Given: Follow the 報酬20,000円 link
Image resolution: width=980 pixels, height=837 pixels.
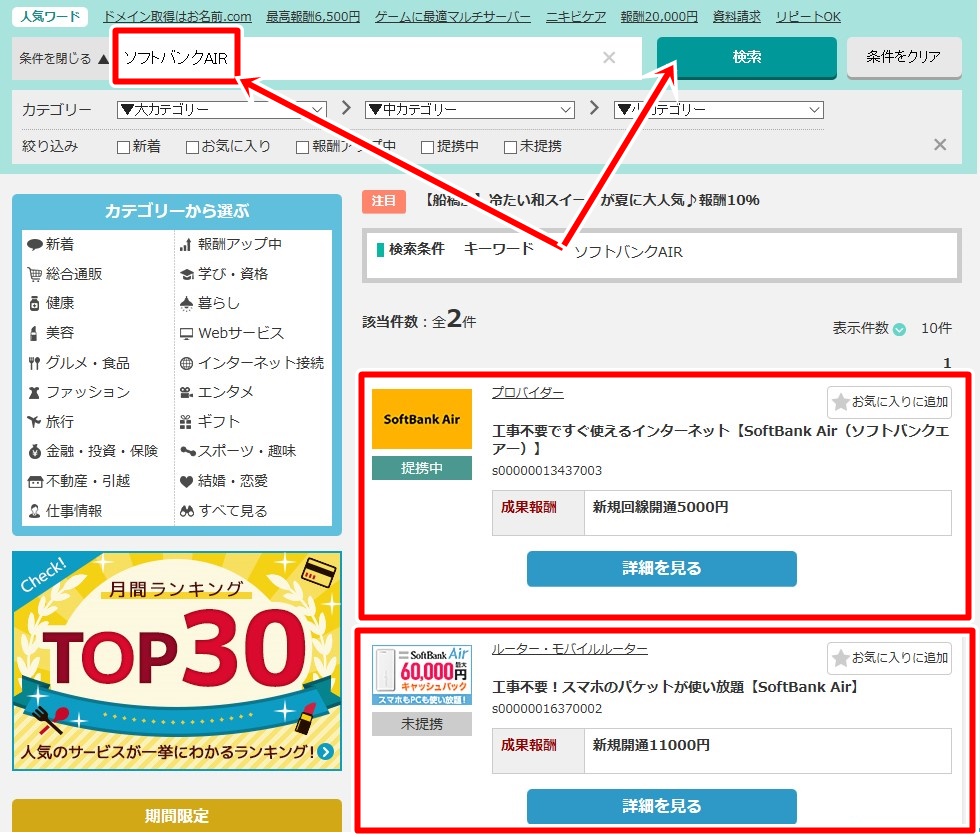Looking at the screenshot, I should coord(659,17).
